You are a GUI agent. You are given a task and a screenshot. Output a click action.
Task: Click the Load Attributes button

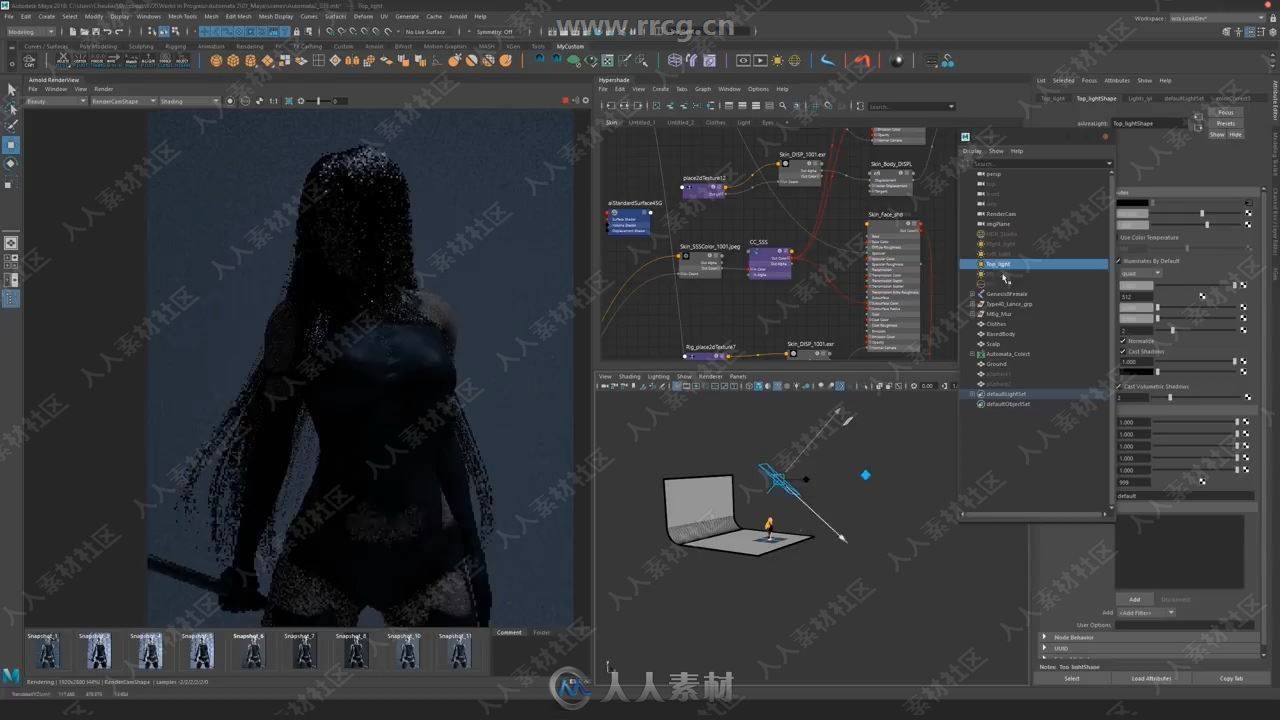tap(1151, 679)
